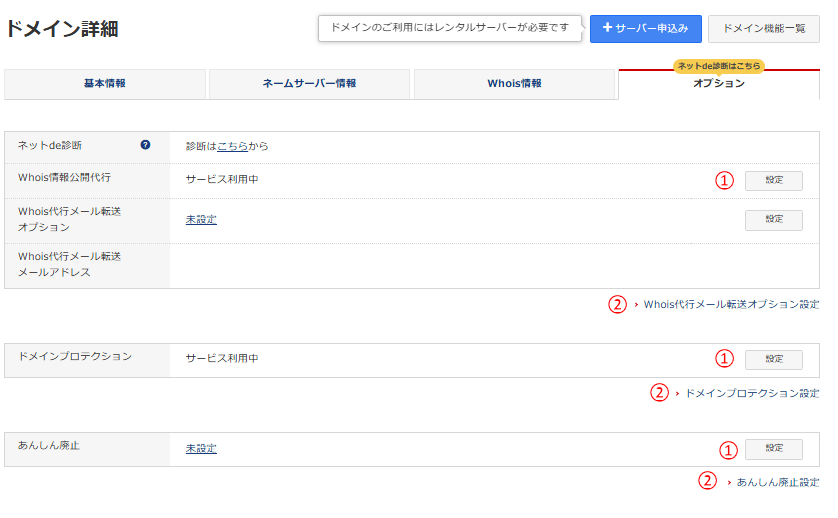Click 設定 button for Whois情報公開代行
838x518 pixels.
pyautogui.click(x=774, y=181)
